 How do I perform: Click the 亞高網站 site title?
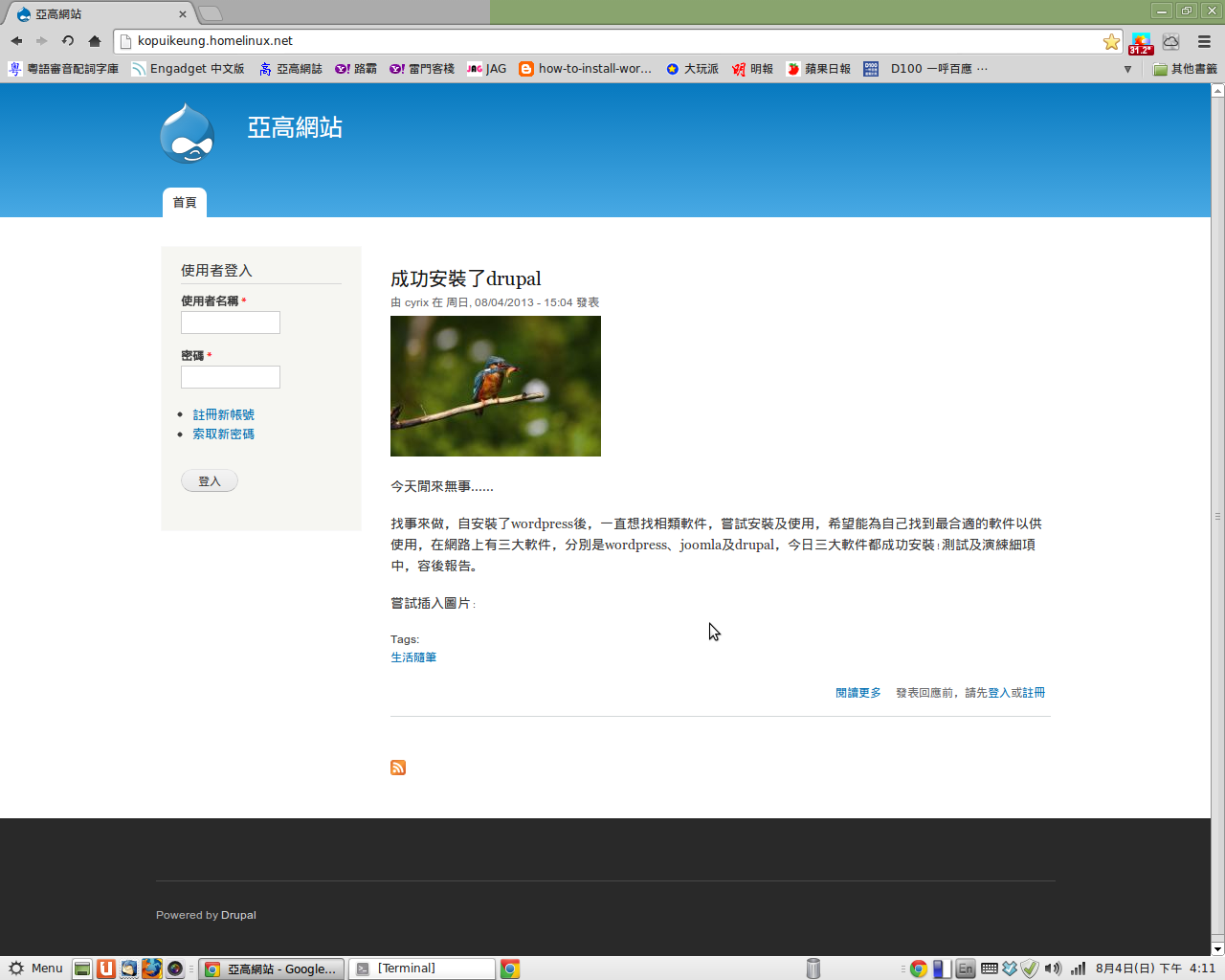(295, 127)
